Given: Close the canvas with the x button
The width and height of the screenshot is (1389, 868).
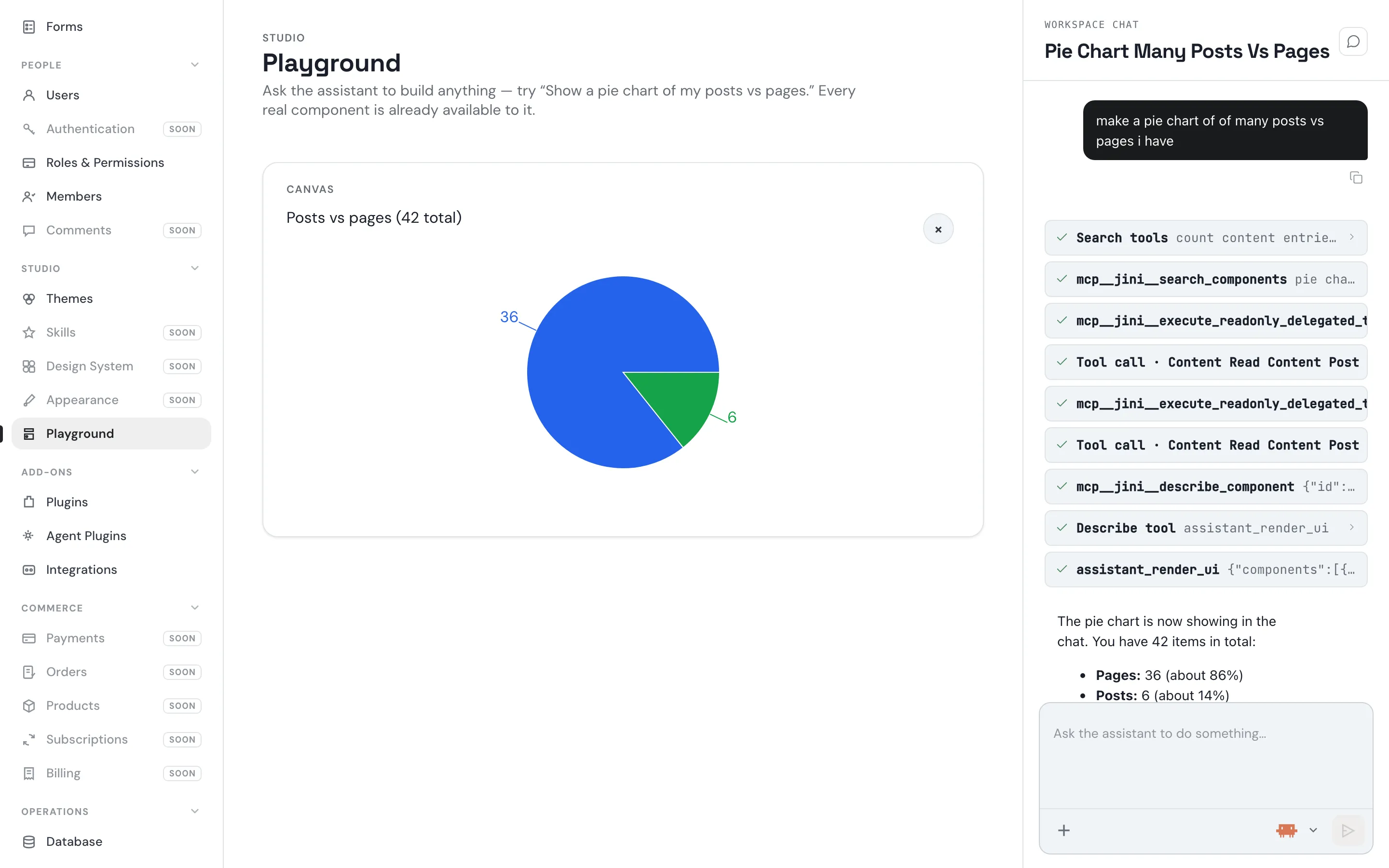Looking at the screenshot, I should pyautogui.click(x=938, y=229).
